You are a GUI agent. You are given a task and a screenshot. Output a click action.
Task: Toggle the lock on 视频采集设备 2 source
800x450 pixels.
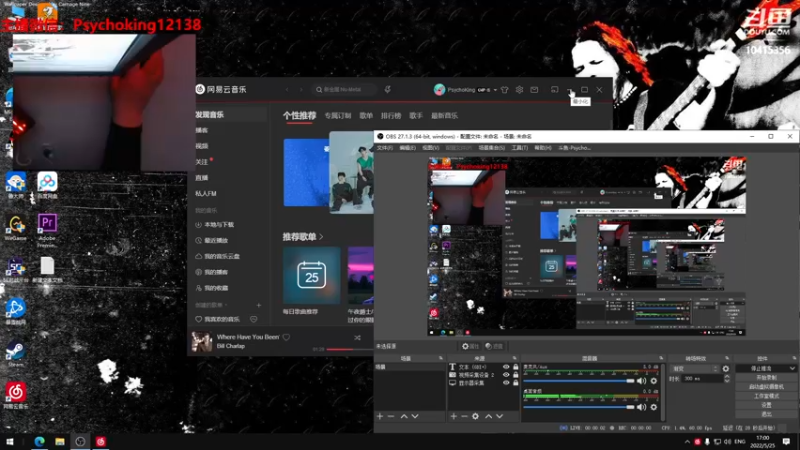(x=515, y=374)
